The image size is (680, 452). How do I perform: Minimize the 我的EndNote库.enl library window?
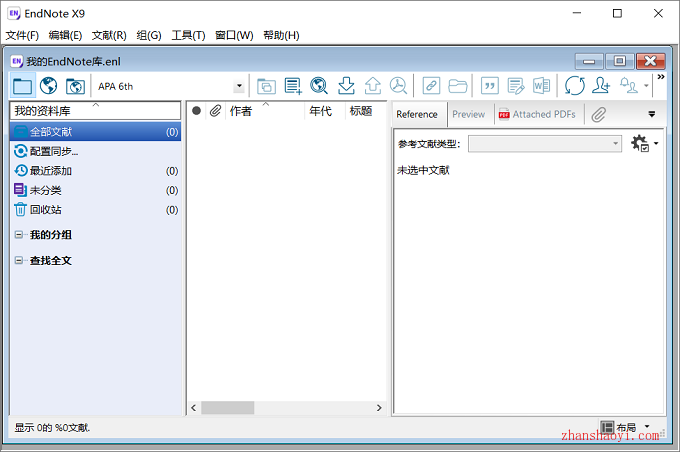589,61
